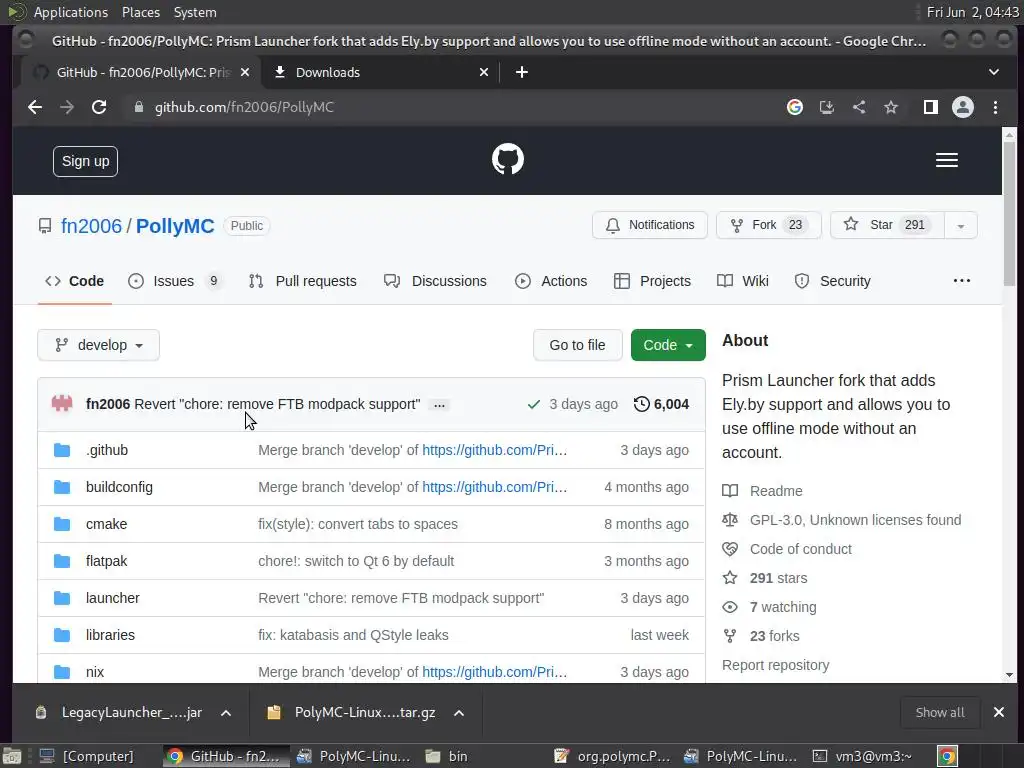Click the Go to file button
This screenshot has height=768, width=1024.
tap(577, 345)
